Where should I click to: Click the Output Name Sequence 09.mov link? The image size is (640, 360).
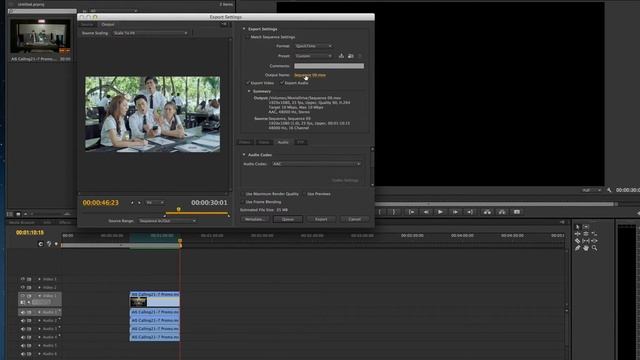click(x=310, y=75)
